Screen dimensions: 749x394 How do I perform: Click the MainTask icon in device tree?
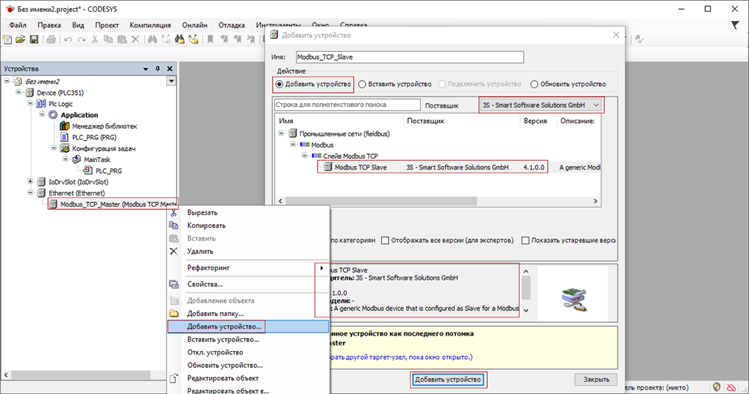76,160
